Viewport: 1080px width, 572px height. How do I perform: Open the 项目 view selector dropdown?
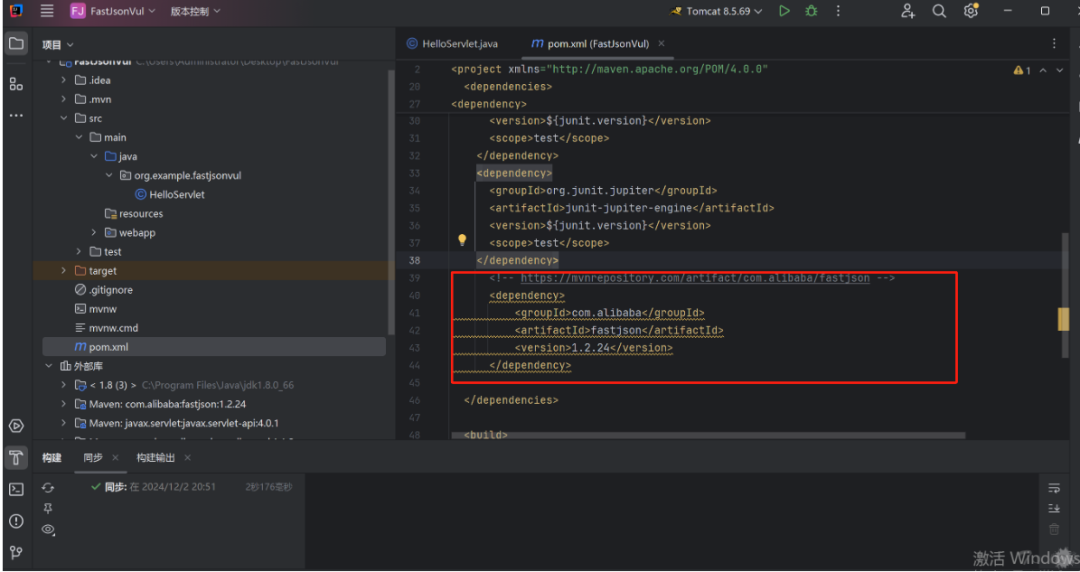(58, 45)
